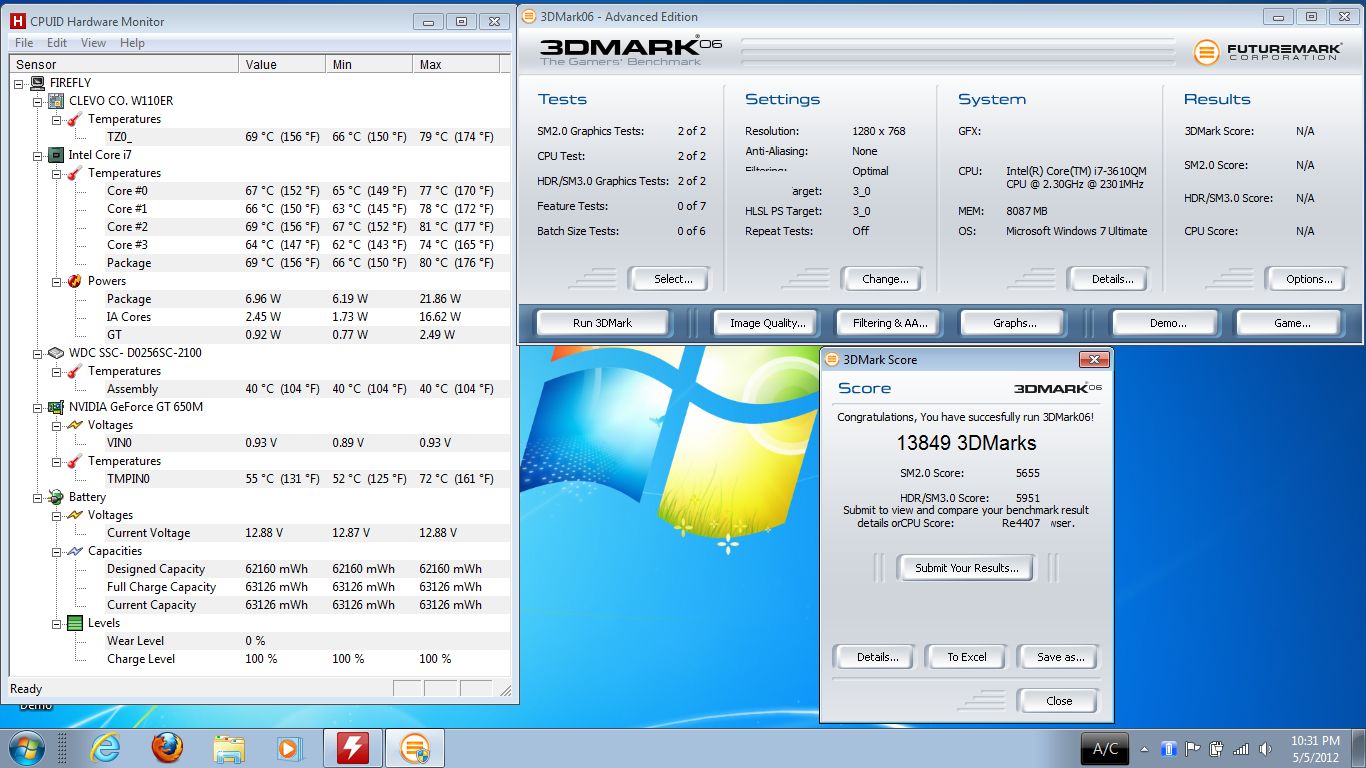
Task: Collapse the NVIDIA GeForce GT 650M node
Action: [38, 407]
